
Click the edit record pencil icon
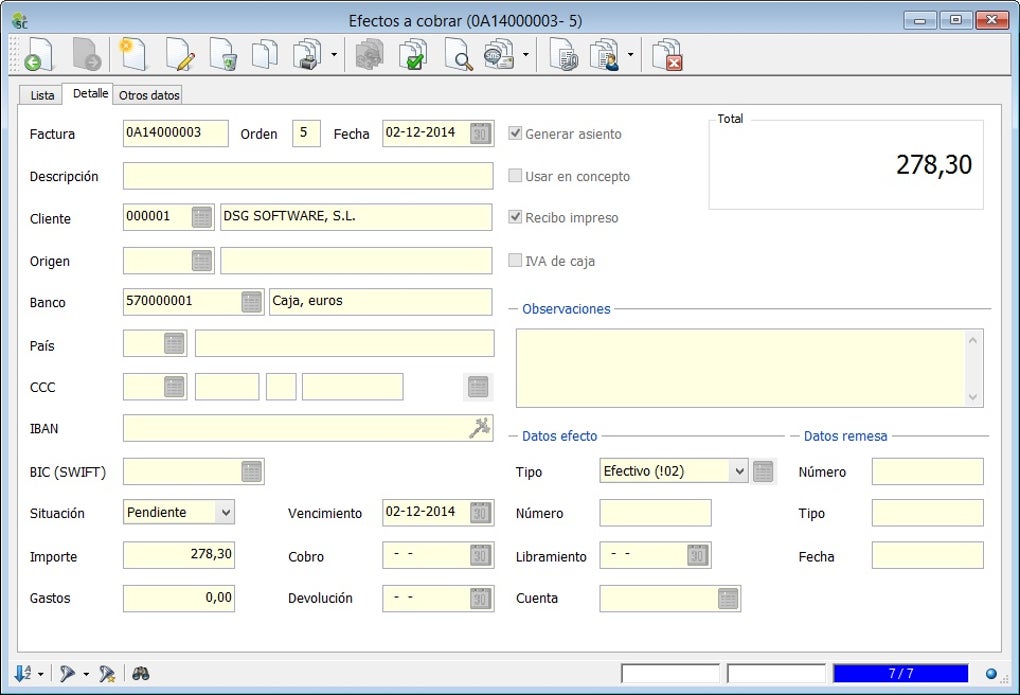tap(180, 54)
